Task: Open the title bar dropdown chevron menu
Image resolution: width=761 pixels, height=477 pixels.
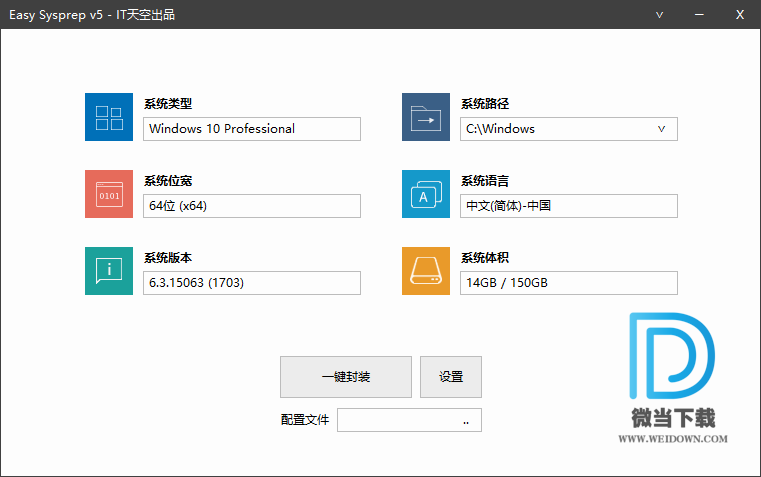Action: (659, 15)
